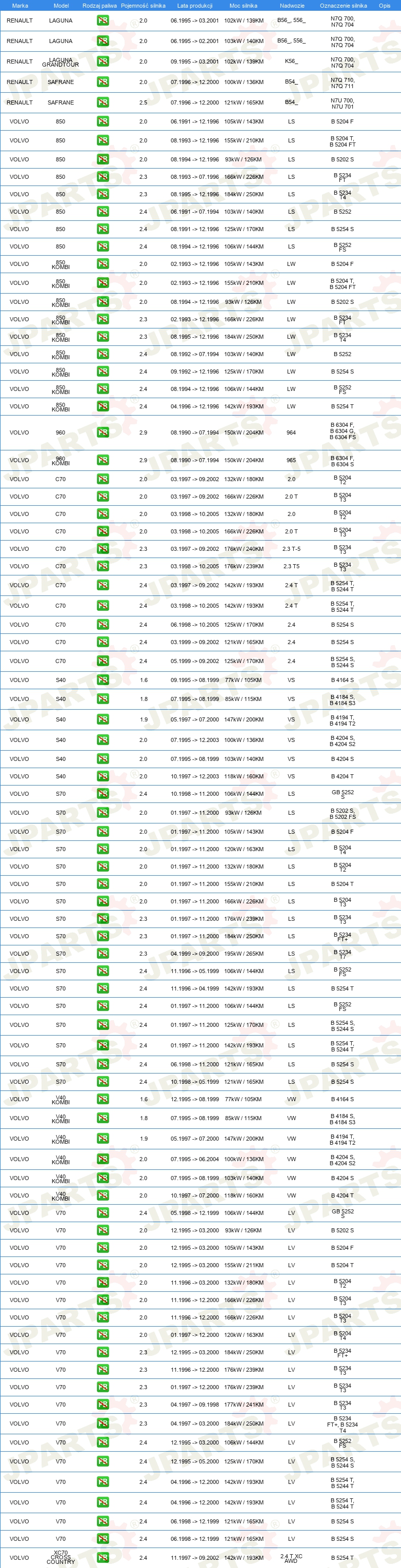Click fuel icon in C70 2.3 T-5 row
The image size is (401, 1568).
[103, 549]
